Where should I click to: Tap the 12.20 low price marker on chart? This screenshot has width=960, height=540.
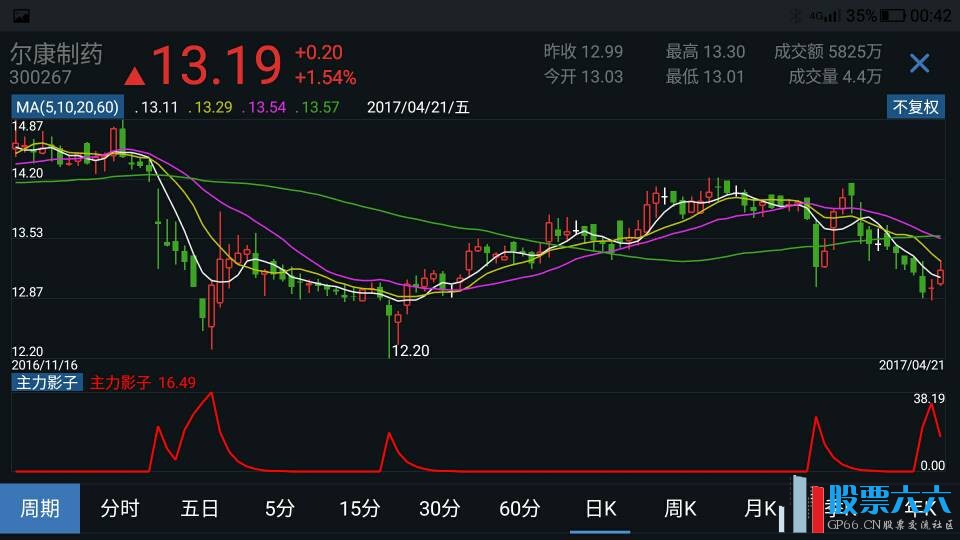click(x=410, y=350)
